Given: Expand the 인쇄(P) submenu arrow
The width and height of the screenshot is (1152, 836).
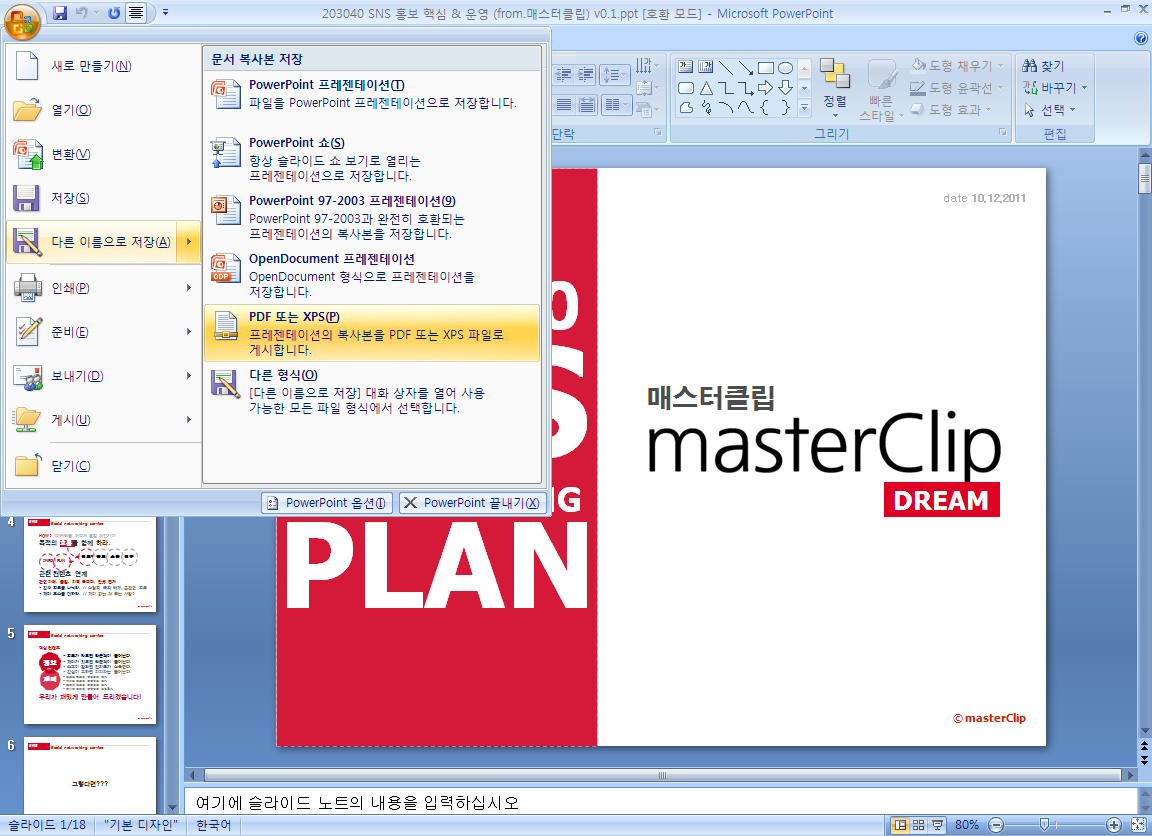Looking at the screenshot, I should [x=189, y=287].
